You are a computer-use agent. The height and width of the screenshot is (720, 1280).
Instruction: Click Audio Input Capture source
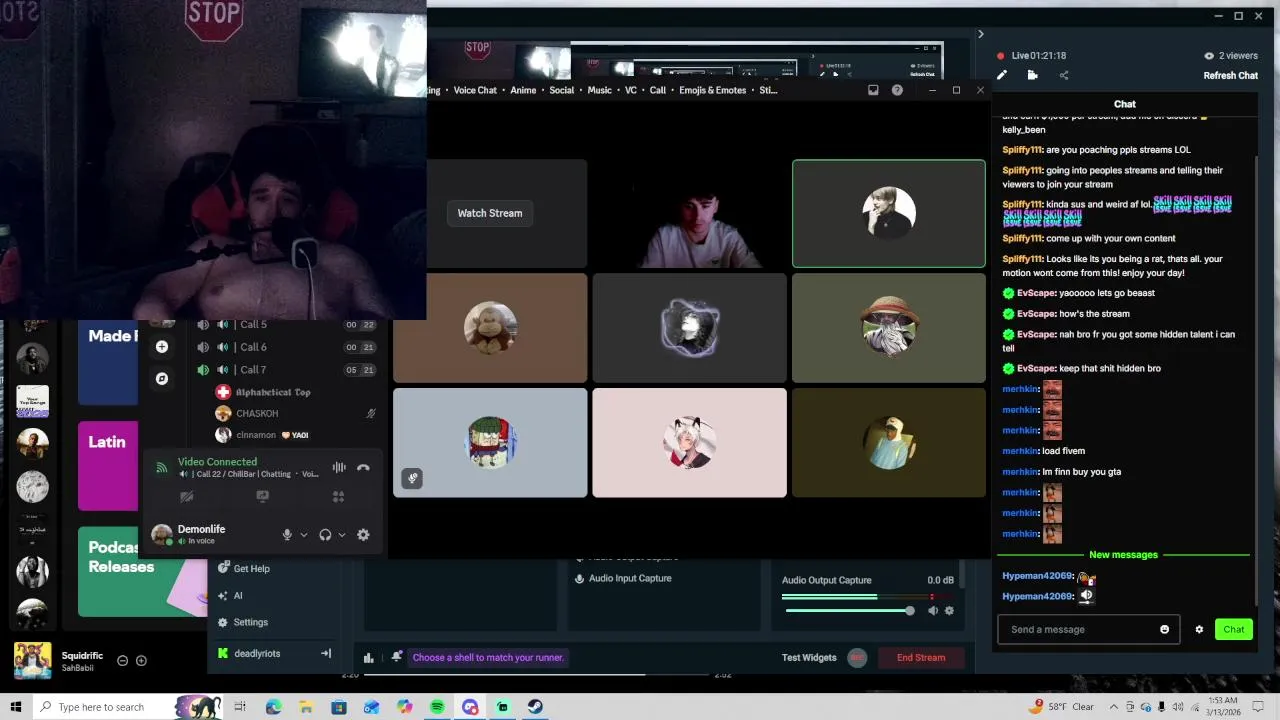tap(630, 578)
